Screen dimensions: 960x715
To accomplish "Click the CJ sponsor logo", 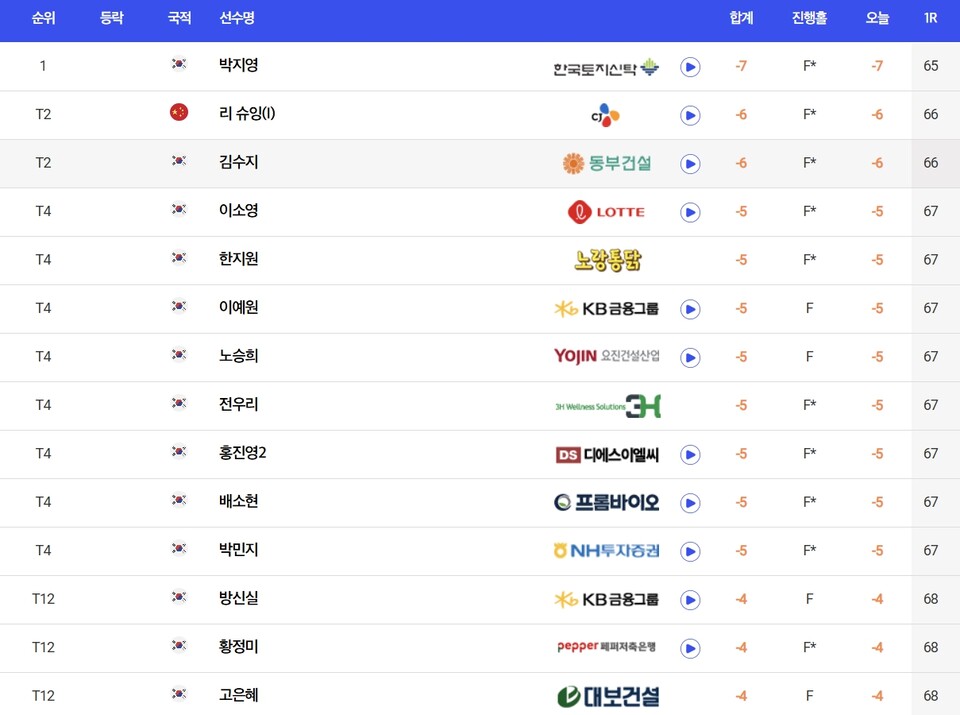I will [x=606, y=115].
